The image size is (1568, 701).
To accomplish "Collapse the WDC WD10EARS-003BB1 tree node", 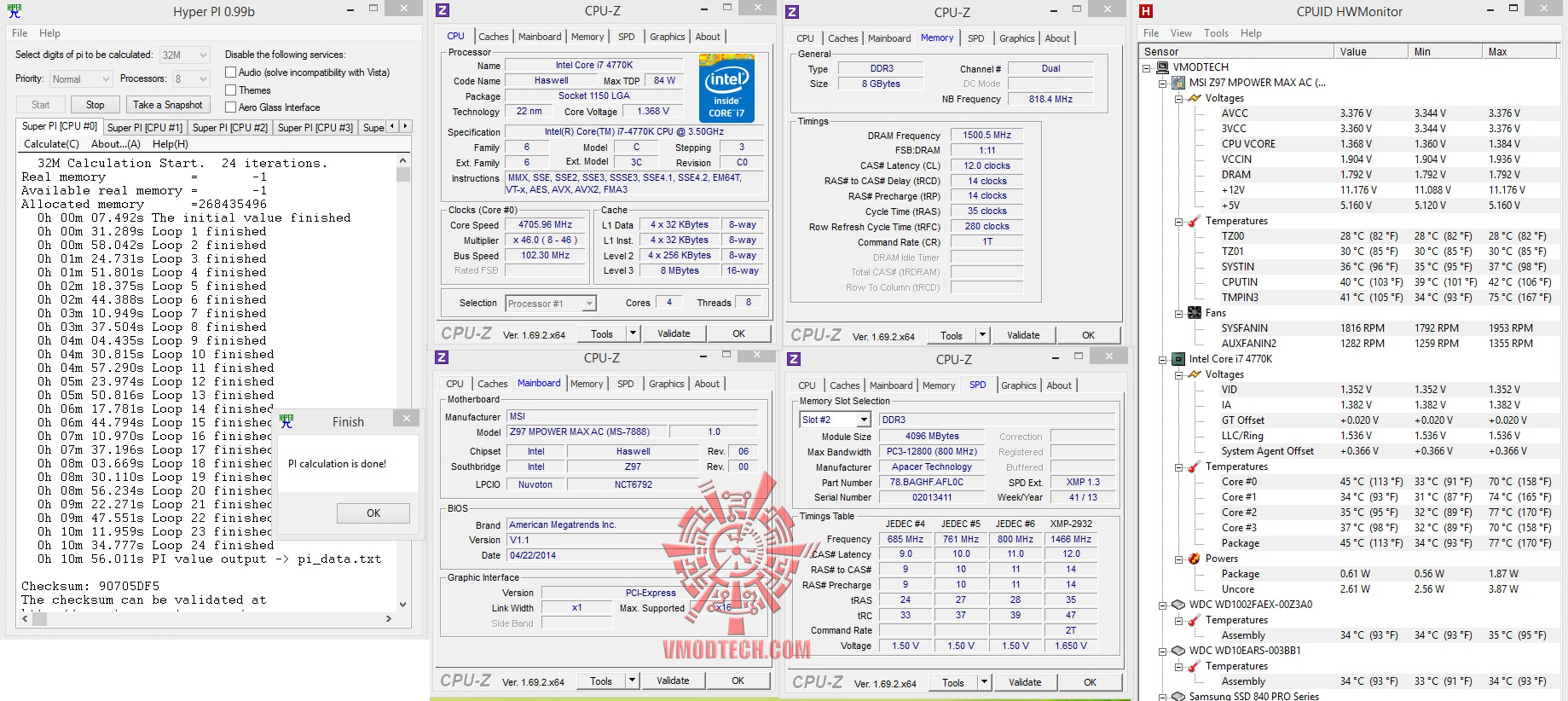I will pos(1162,651).
